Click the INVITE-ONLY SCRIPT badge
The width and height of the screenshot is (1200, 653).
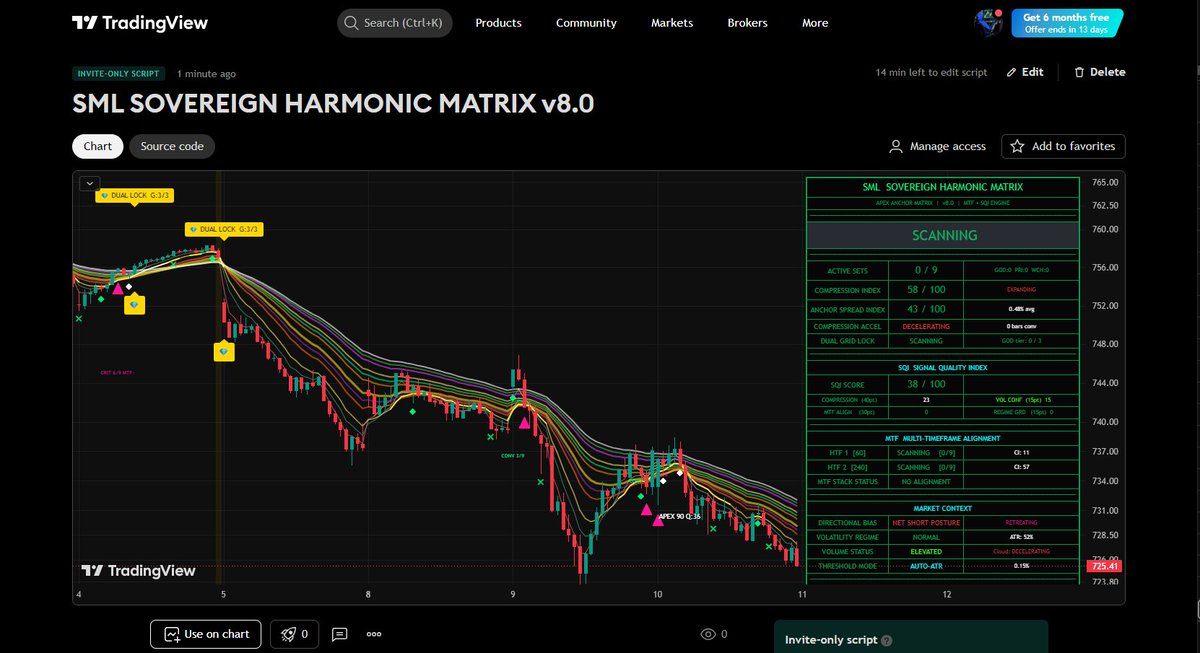pyautogui.click(x=120, y=74)
